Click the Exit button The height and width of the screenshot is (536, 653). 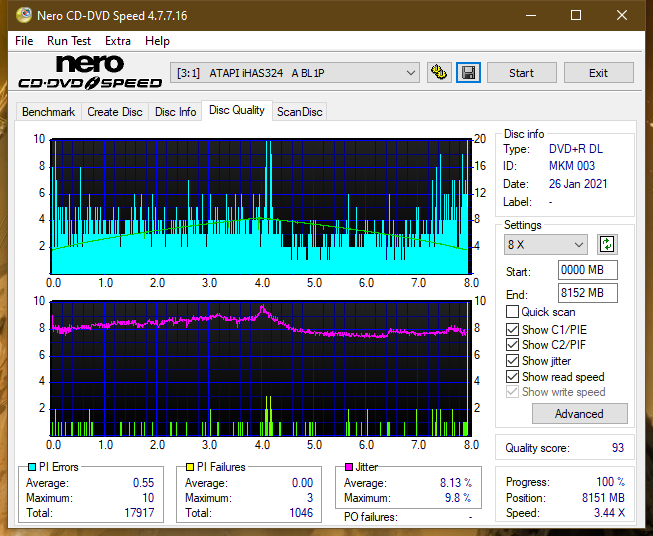point(598,73)
